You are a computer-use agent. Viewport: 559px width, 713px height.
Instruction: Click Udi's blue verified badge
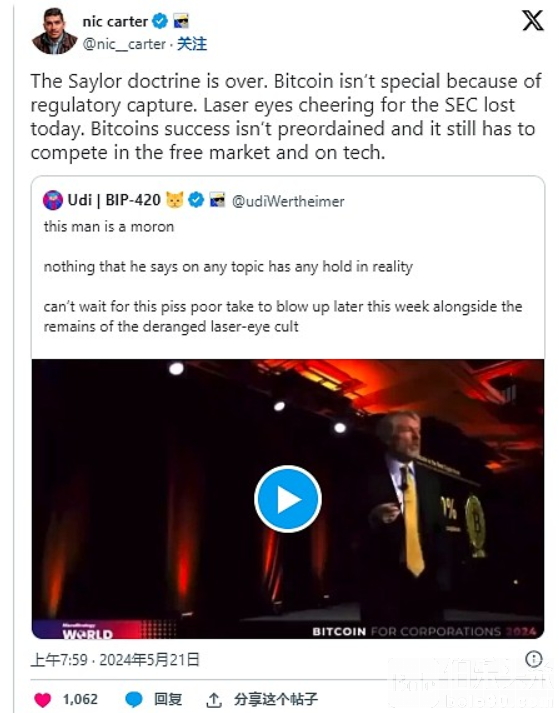coord(196,200)
